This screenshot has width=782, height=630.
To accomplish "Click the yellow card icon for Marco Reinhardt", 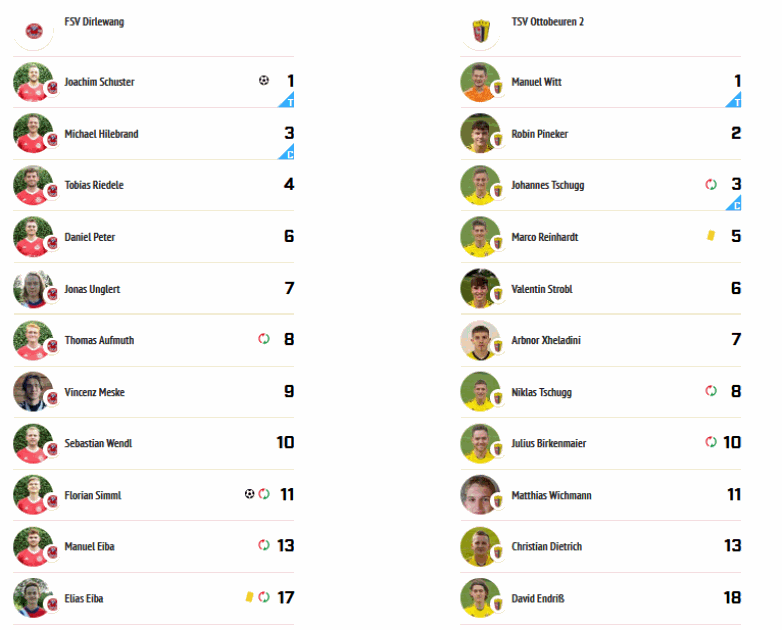I will tap(711, 235).
